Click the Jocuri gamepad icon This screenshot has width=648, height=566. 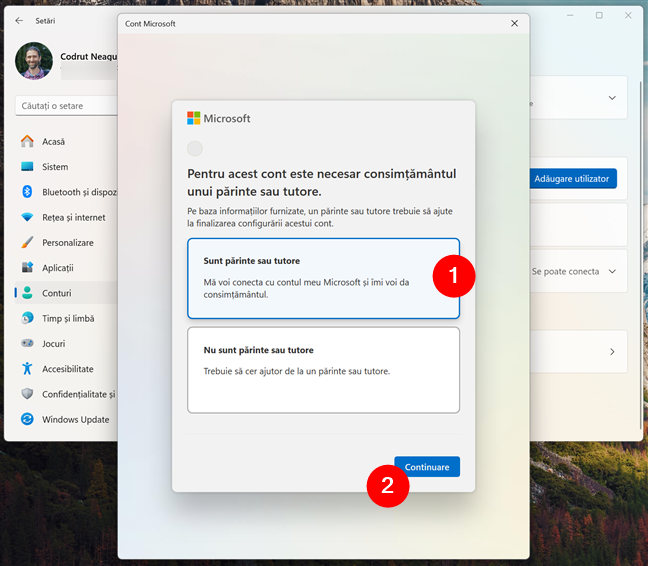coord(27,343)
